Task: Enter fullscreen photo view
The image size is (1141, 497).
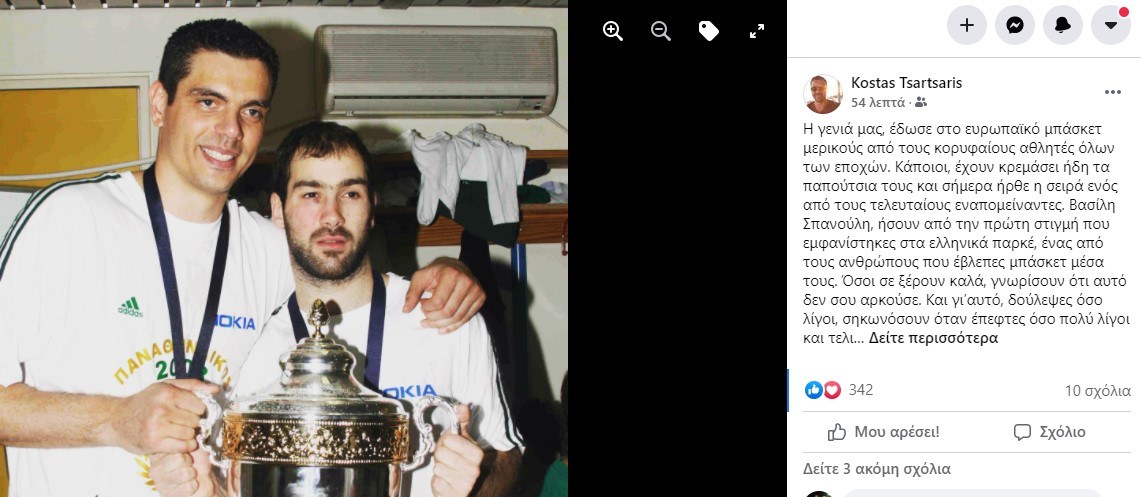Action: 757,31
